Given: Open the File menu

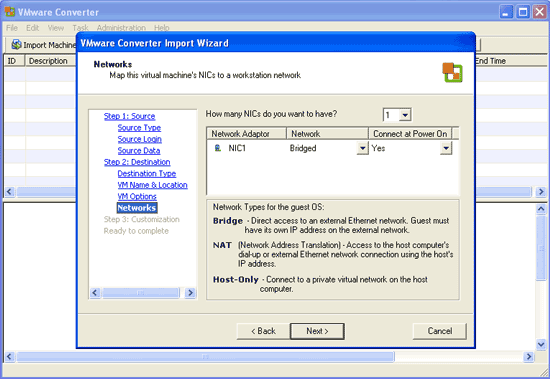Looking at the screenshot, I should 12,28.
